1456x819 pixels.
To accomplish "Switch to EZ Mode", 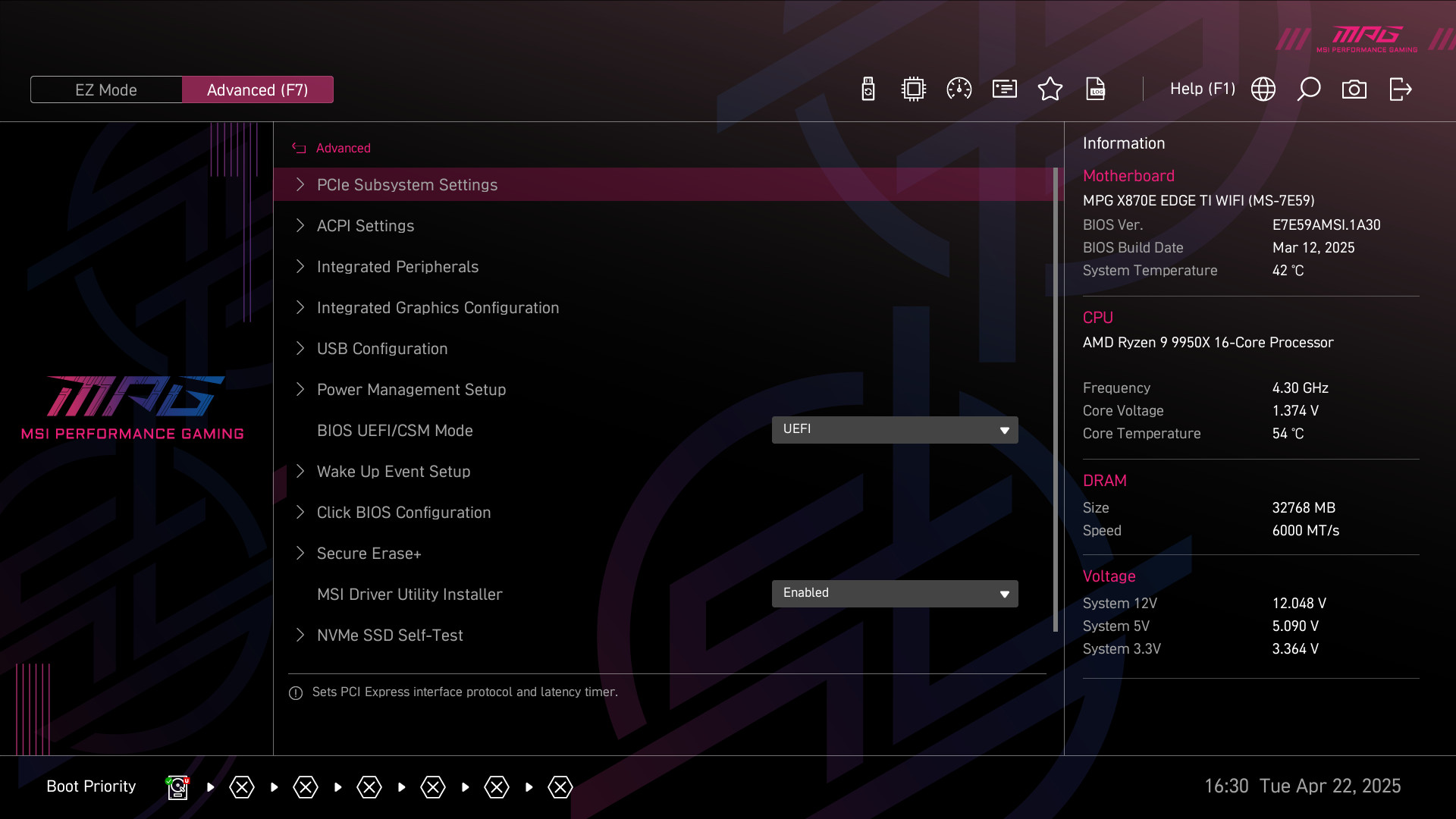I will pos(106,89).
